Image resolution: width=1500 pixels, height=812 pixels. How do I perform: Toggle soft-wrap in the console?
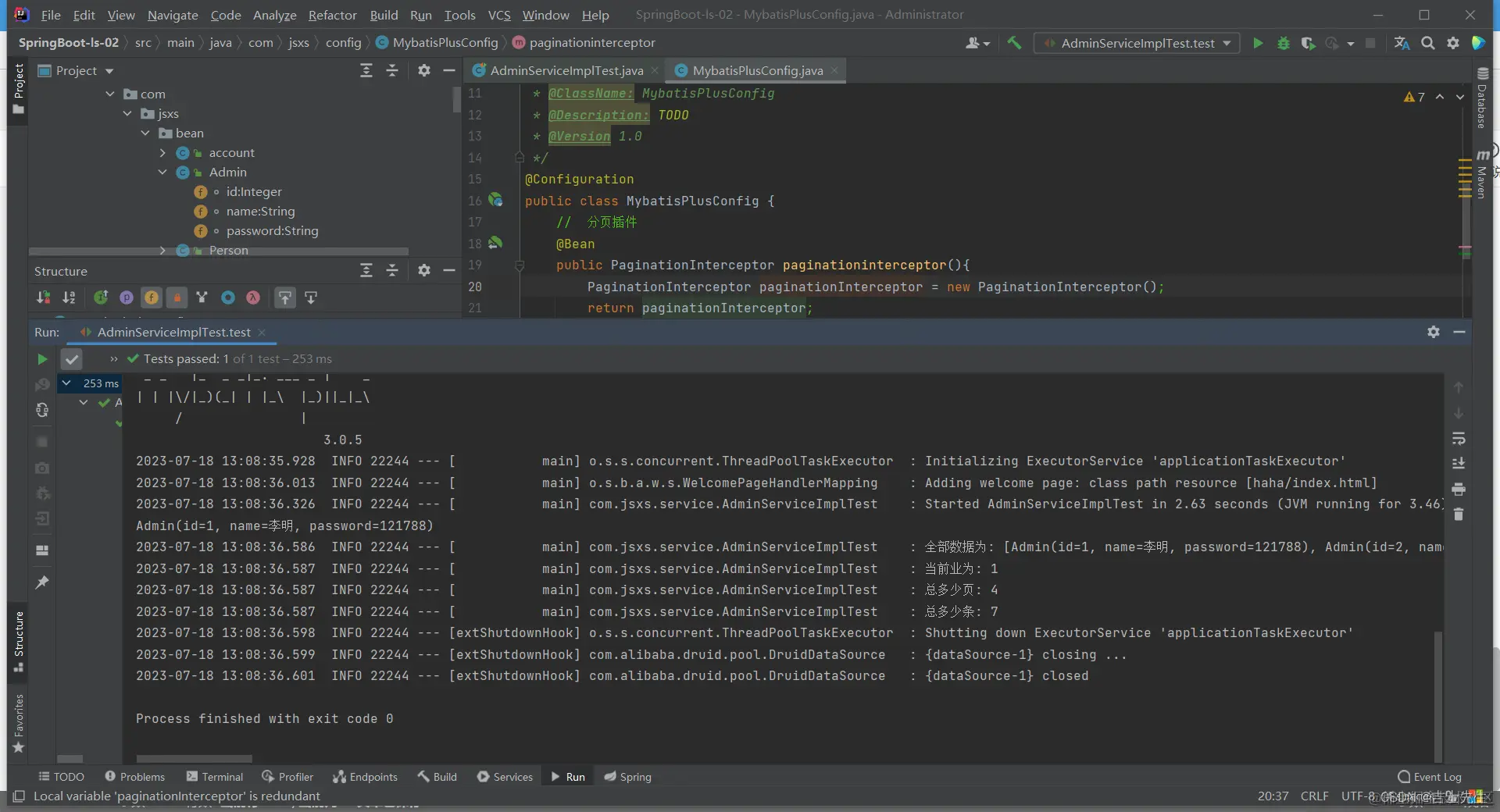coord(1459,438)
